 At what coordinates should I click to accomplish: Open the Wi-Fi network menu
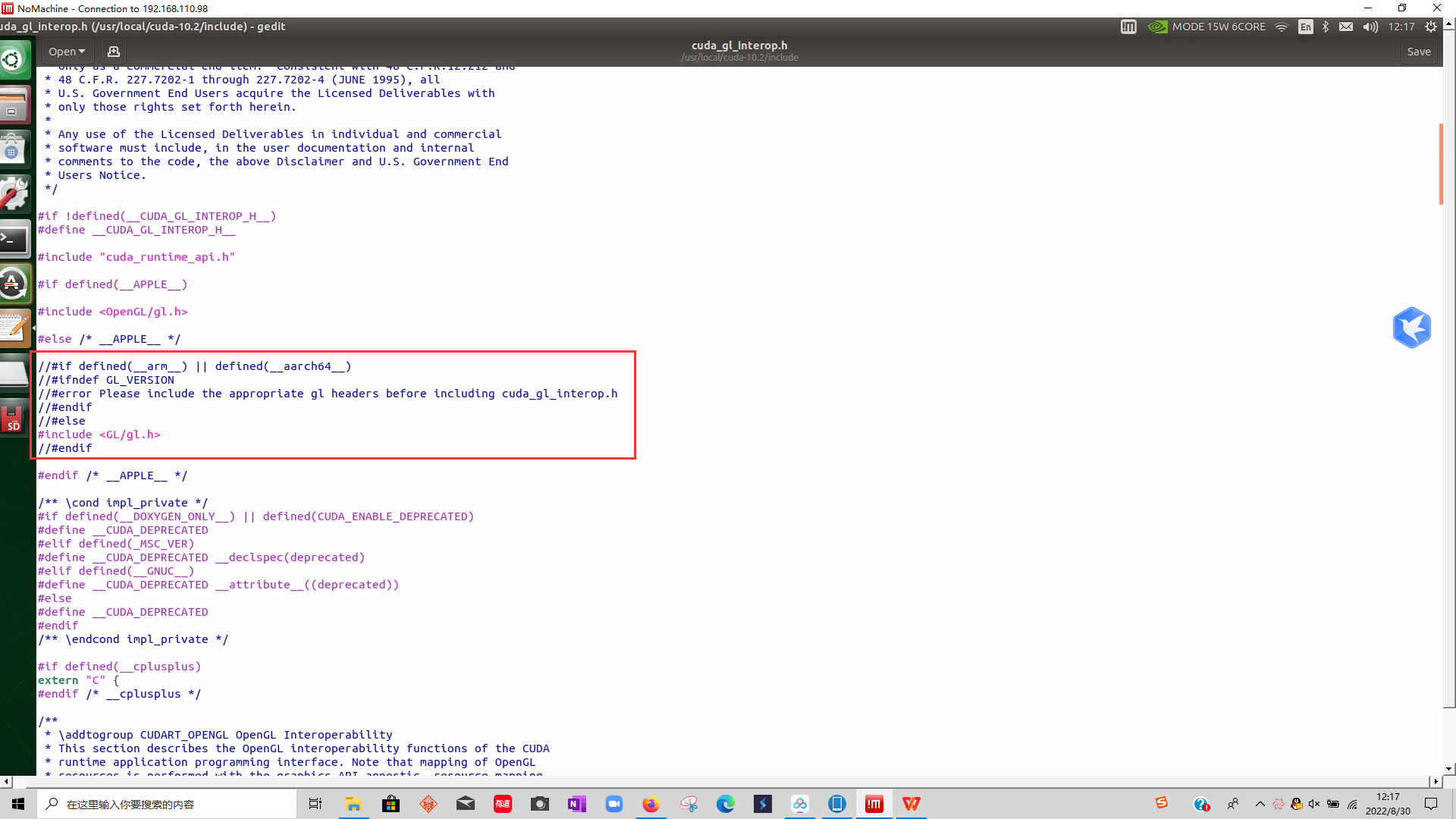1282,26
